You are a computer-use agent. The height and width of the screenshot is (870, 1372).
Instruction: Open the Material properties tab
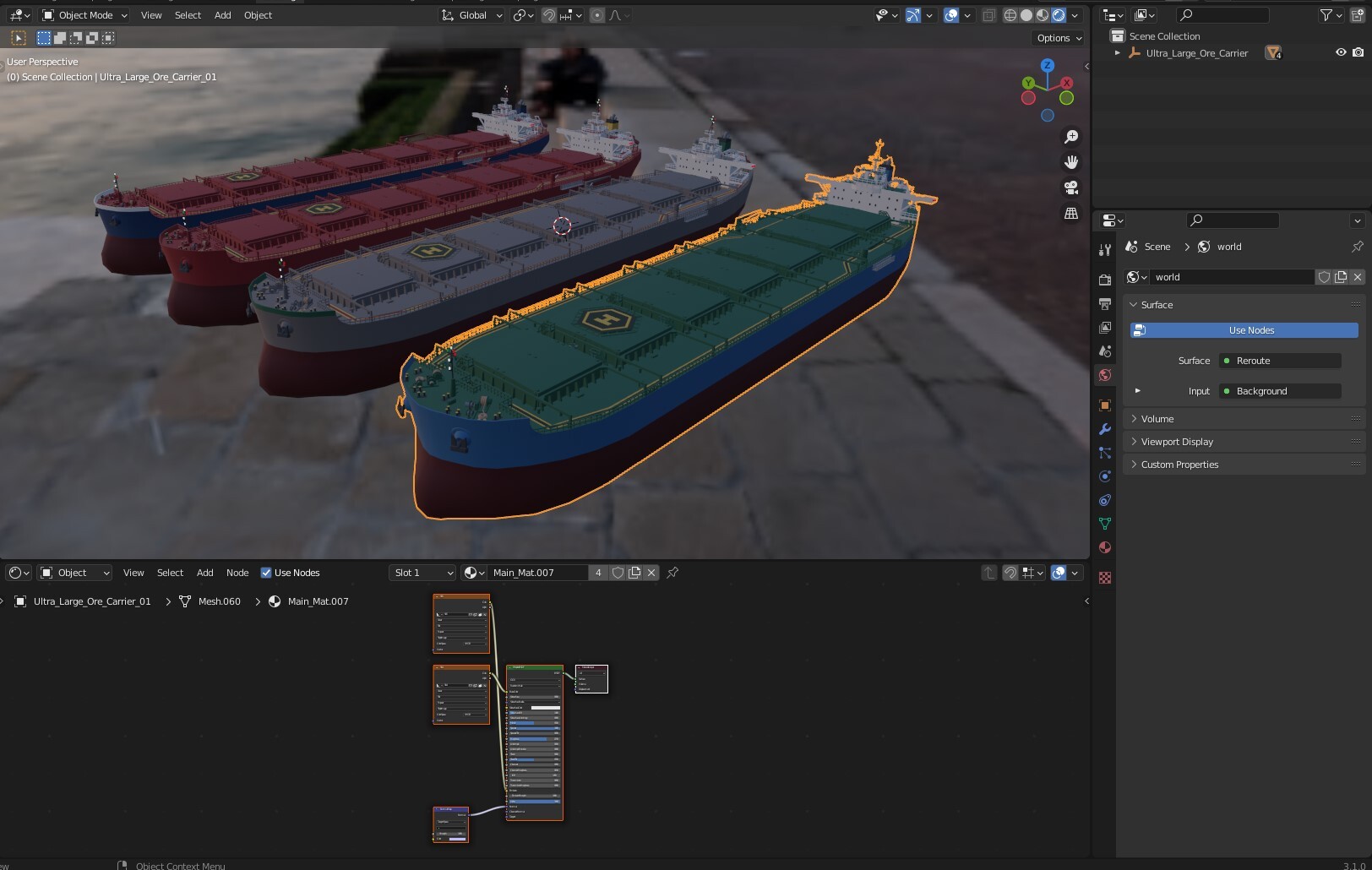(1104, 547)
